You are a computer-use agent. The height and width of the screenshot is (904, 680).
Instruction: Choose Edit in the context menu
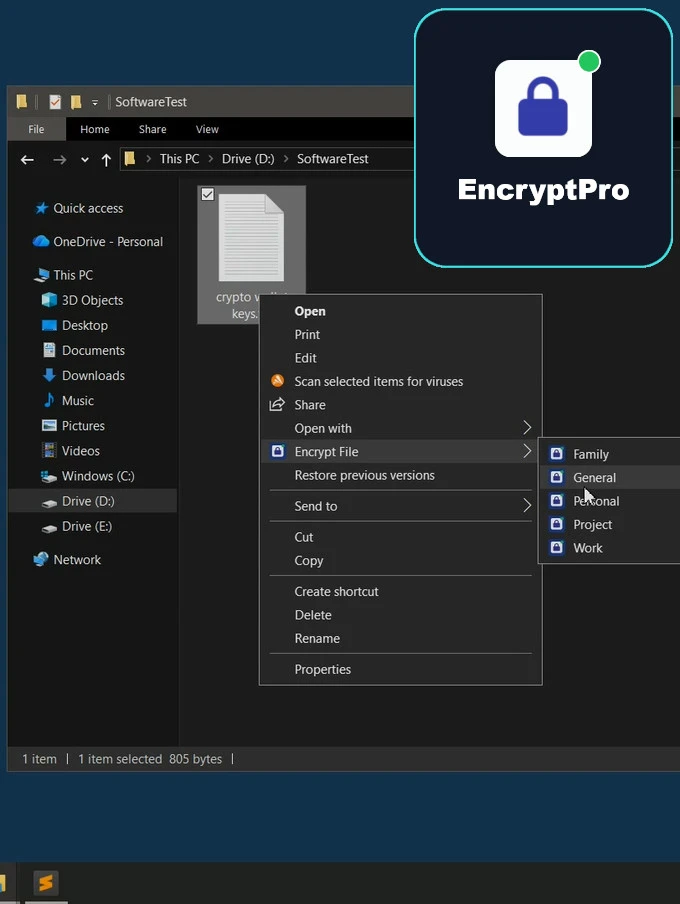coord(401,358)
